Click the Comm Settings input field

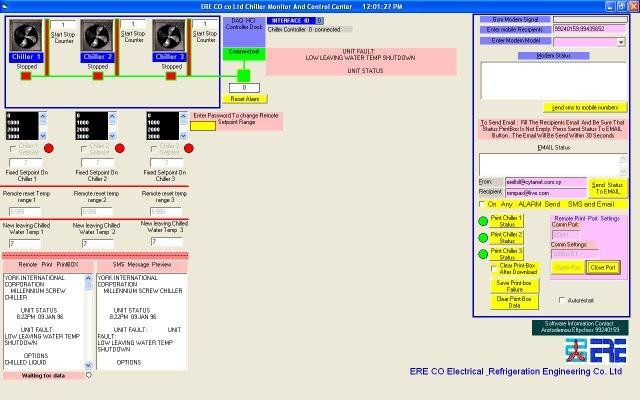[x=574, y=254]
